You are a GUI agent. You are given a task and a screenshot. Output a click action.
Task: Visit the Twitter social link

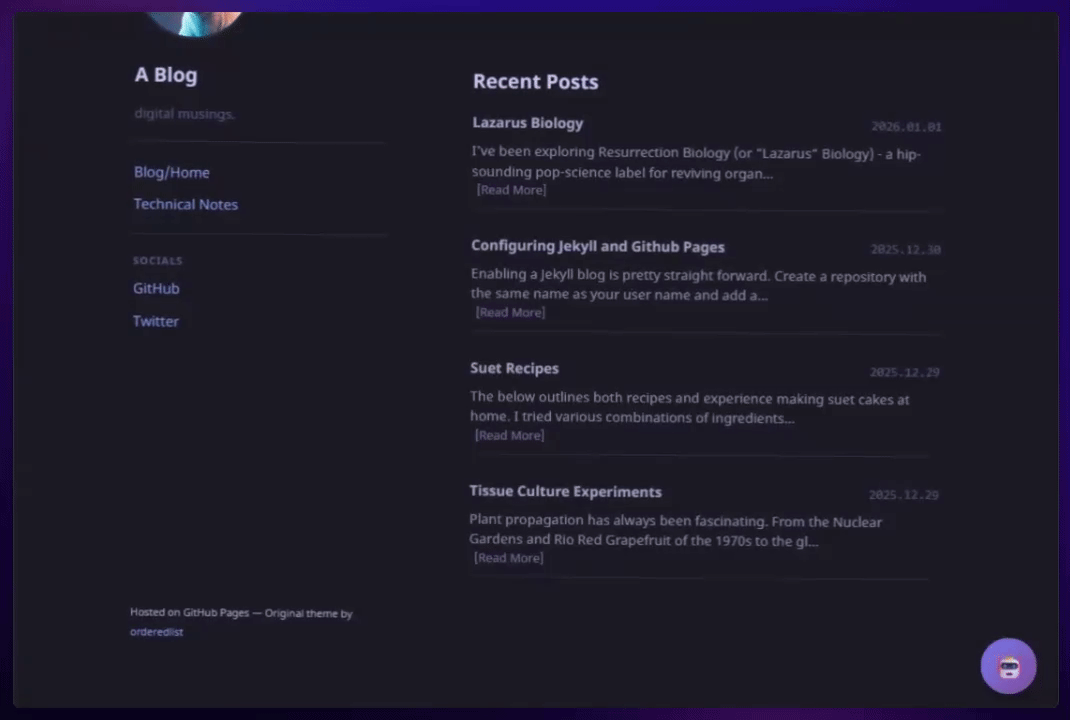(x=156, y=321)
